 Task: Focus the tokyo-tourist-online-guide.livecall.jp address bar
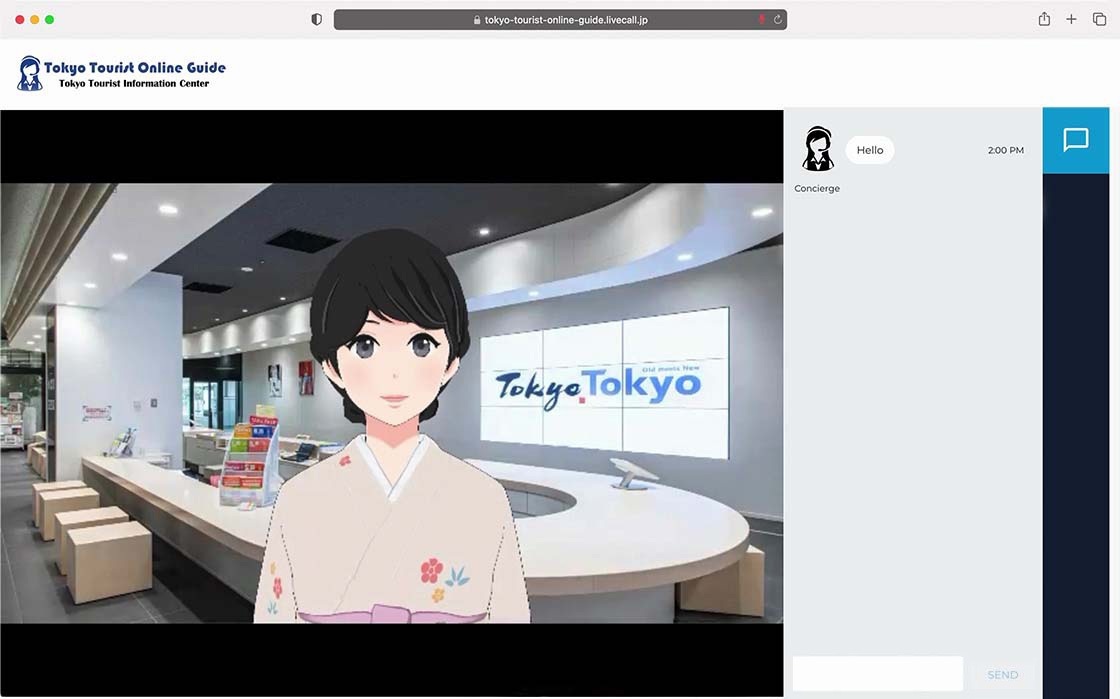point(560,19)
